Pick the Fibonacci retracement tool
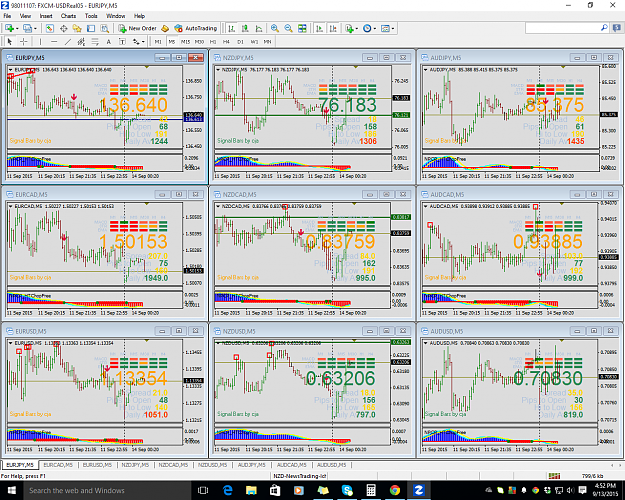 [95, 41]
